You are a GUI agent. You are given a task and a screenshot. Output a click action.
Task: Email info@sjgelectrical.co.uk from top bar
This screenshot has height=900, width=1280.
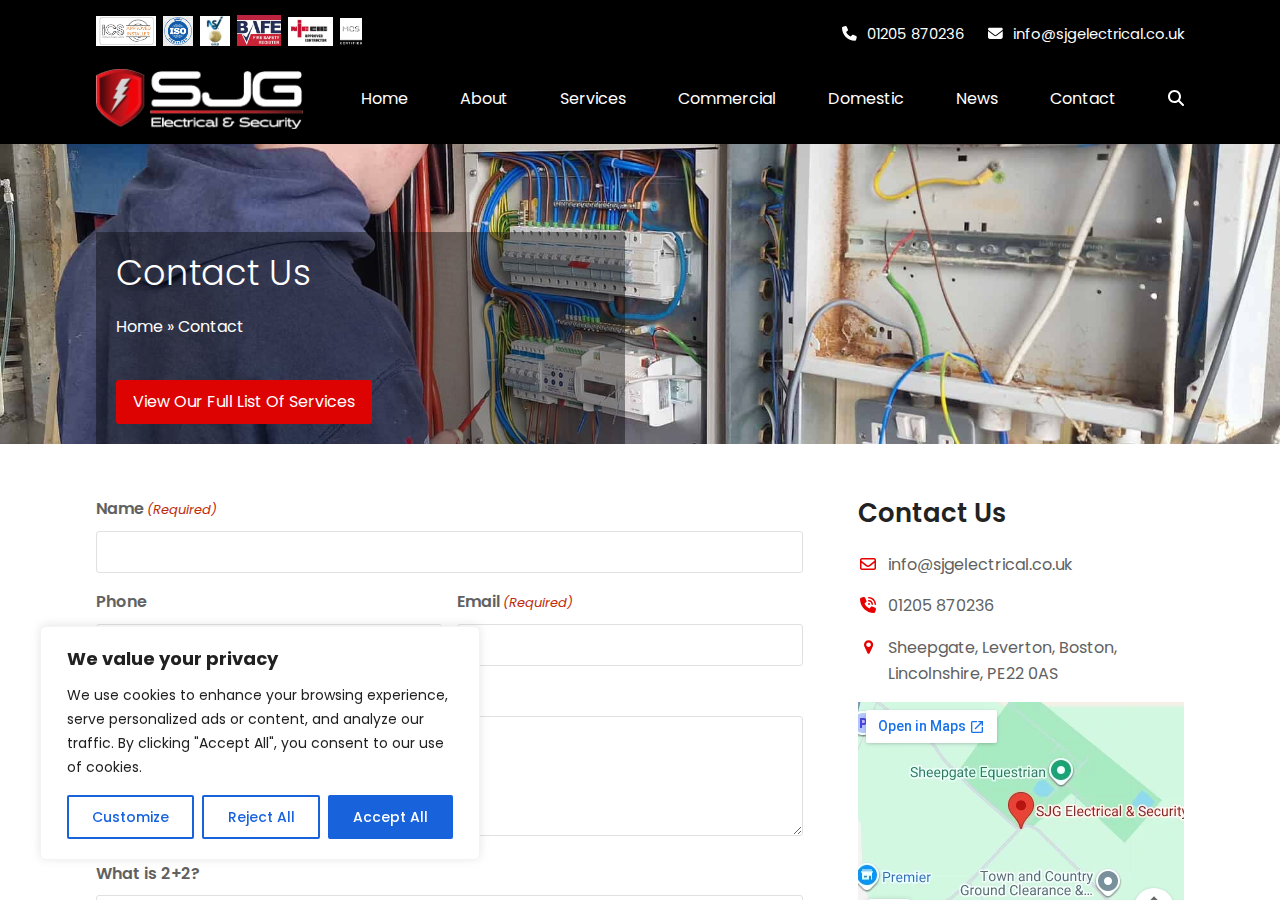pyautogui.click(x=1098, y=33)
